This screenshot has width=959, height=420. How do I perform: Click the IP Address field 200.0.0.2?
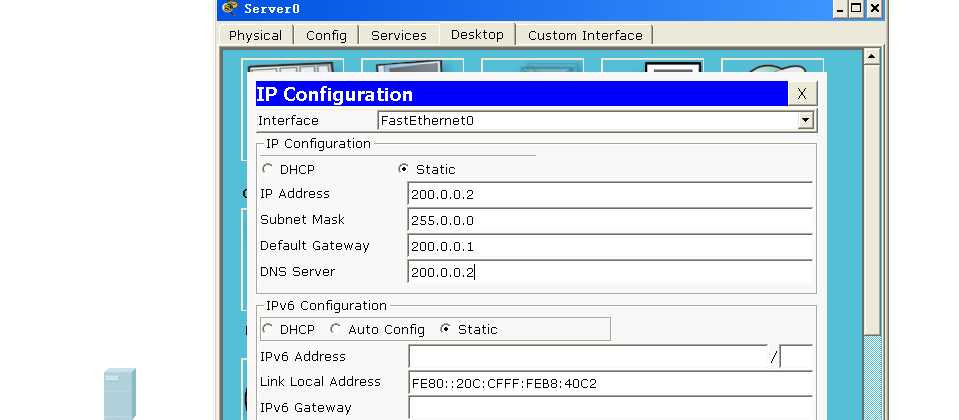click(610, 194)
